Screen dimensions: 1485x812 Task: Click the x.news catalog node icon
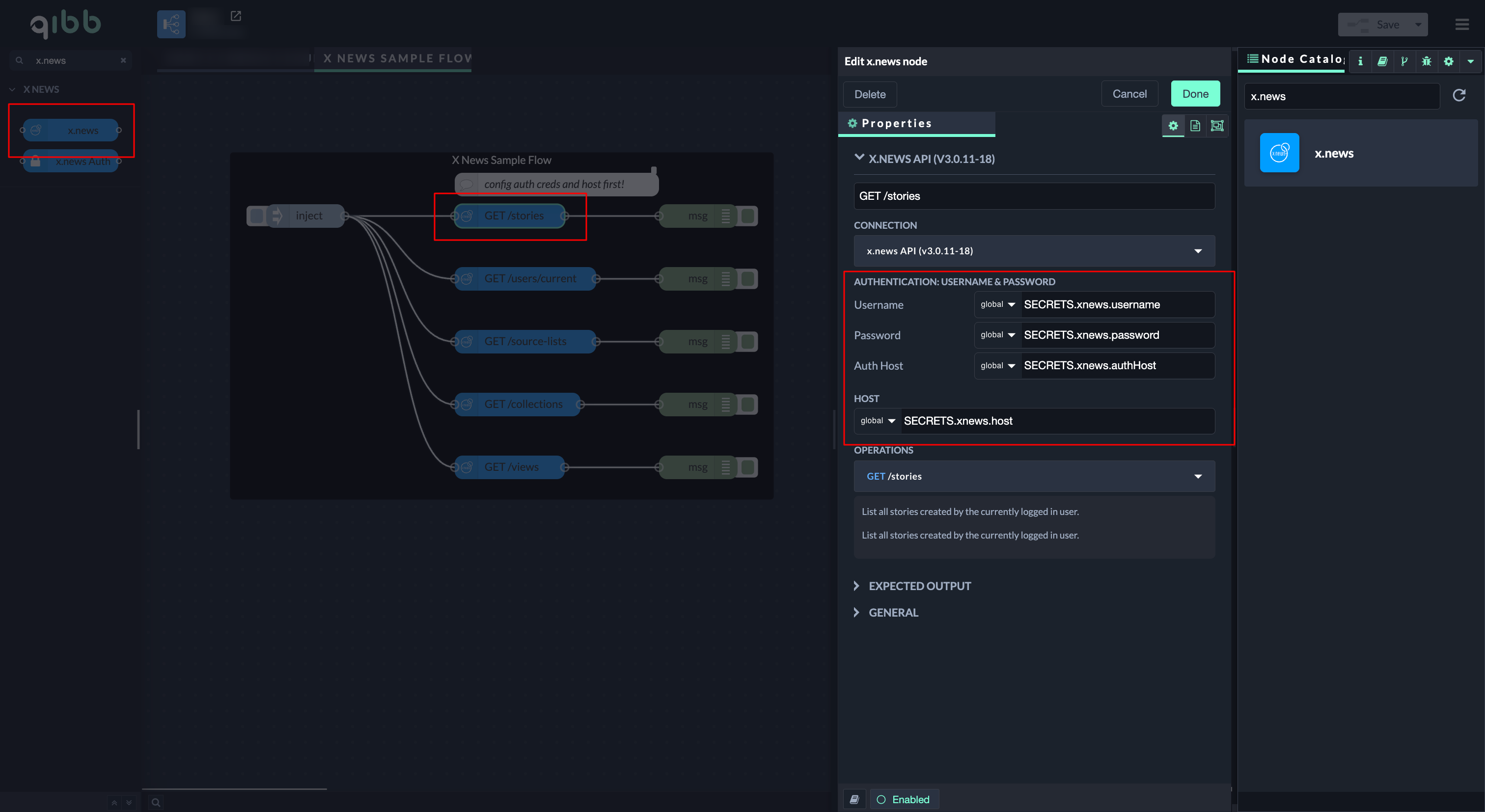point(1279,153)
